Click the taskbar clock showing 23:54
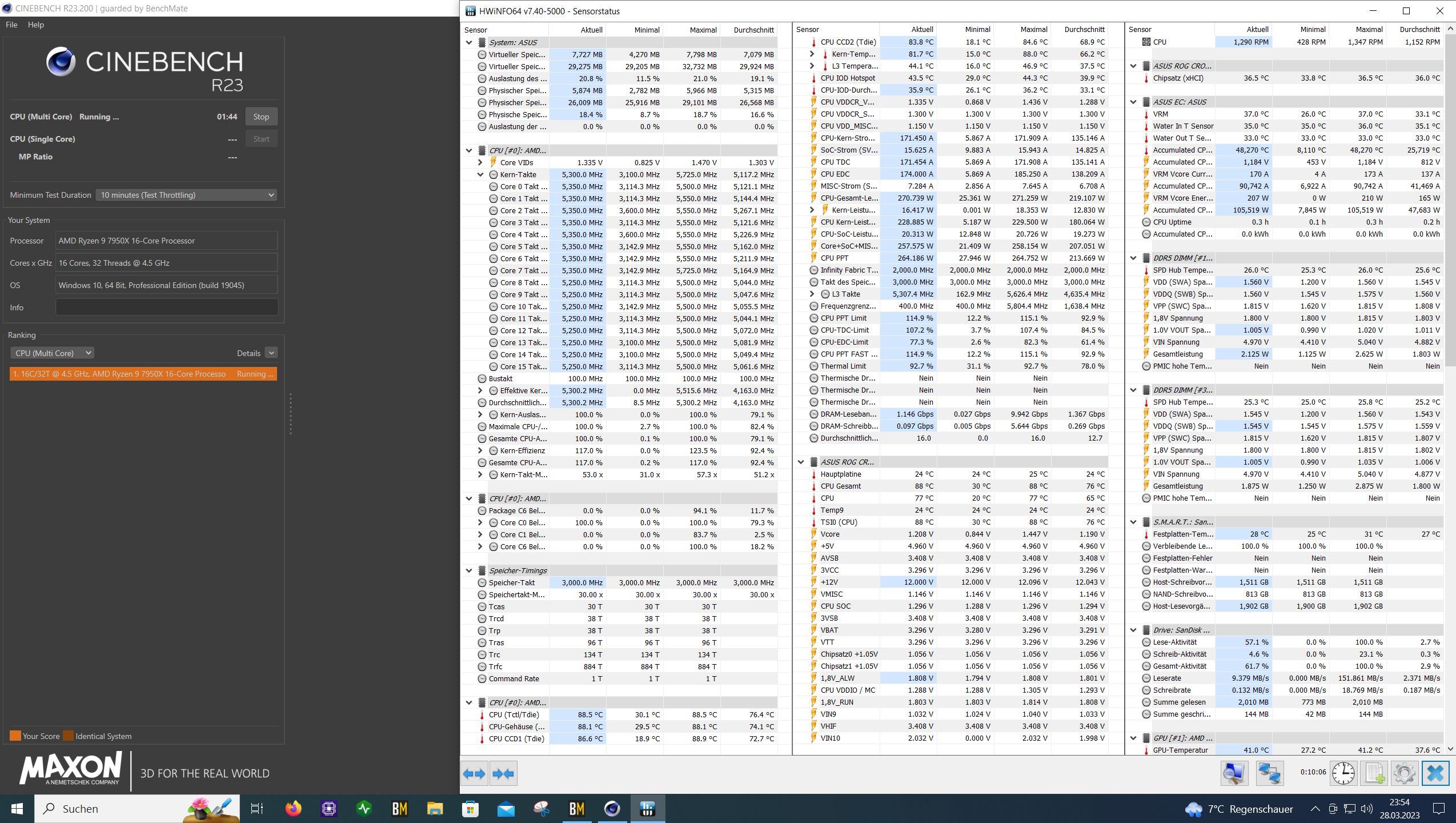 coord(1399,808)
